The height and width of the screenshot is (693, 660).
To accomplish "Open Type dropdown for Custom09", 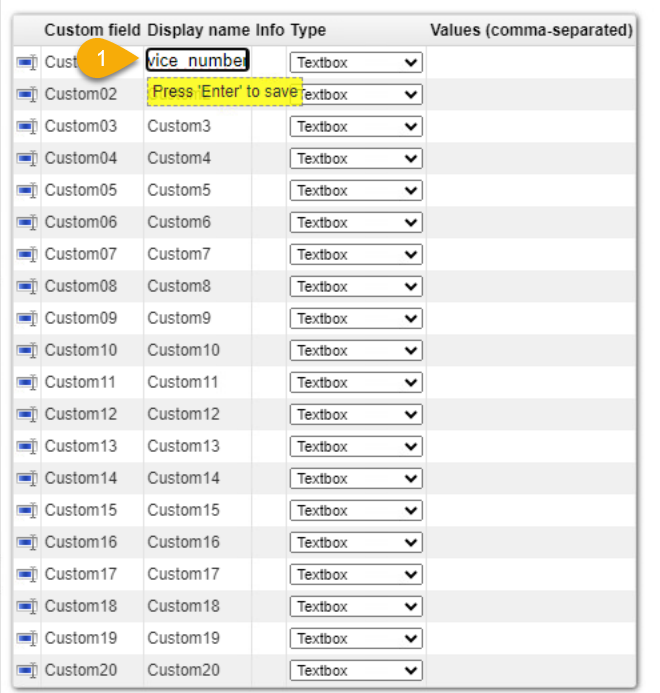I will pos(356,318).
